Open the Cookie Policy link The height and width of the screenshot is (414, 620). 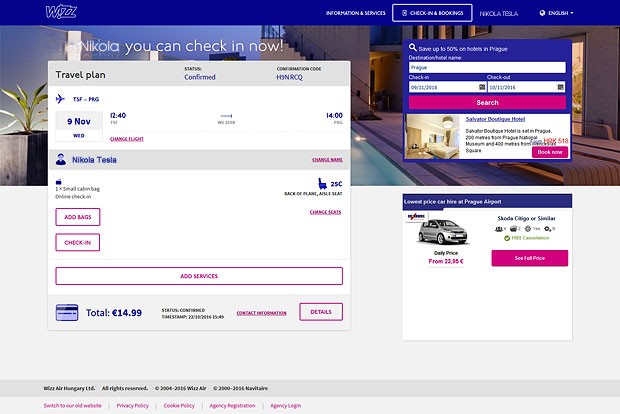point(179,406)
